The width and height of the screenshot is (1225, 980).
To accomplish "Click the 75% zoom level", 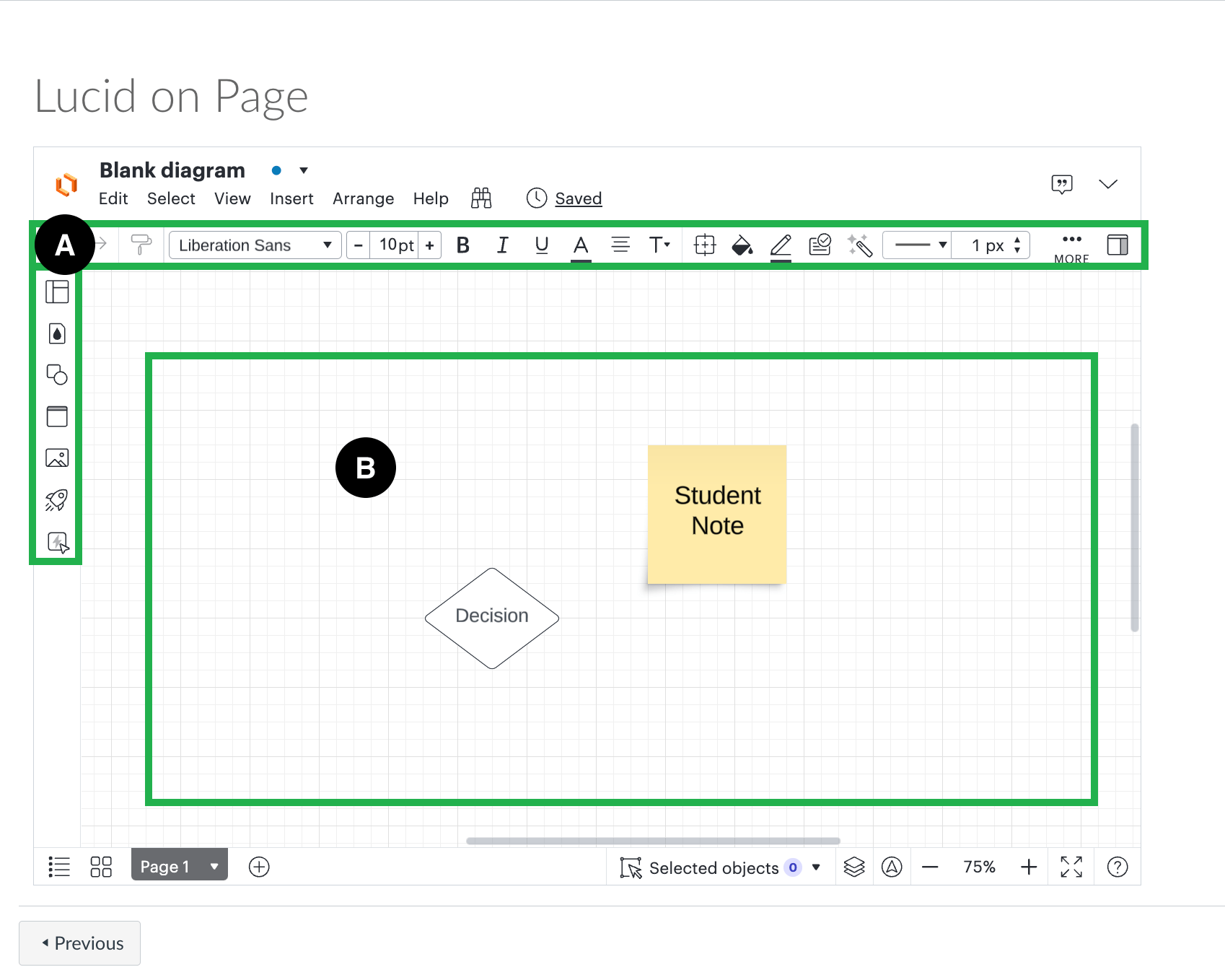I will coord(979,867).
